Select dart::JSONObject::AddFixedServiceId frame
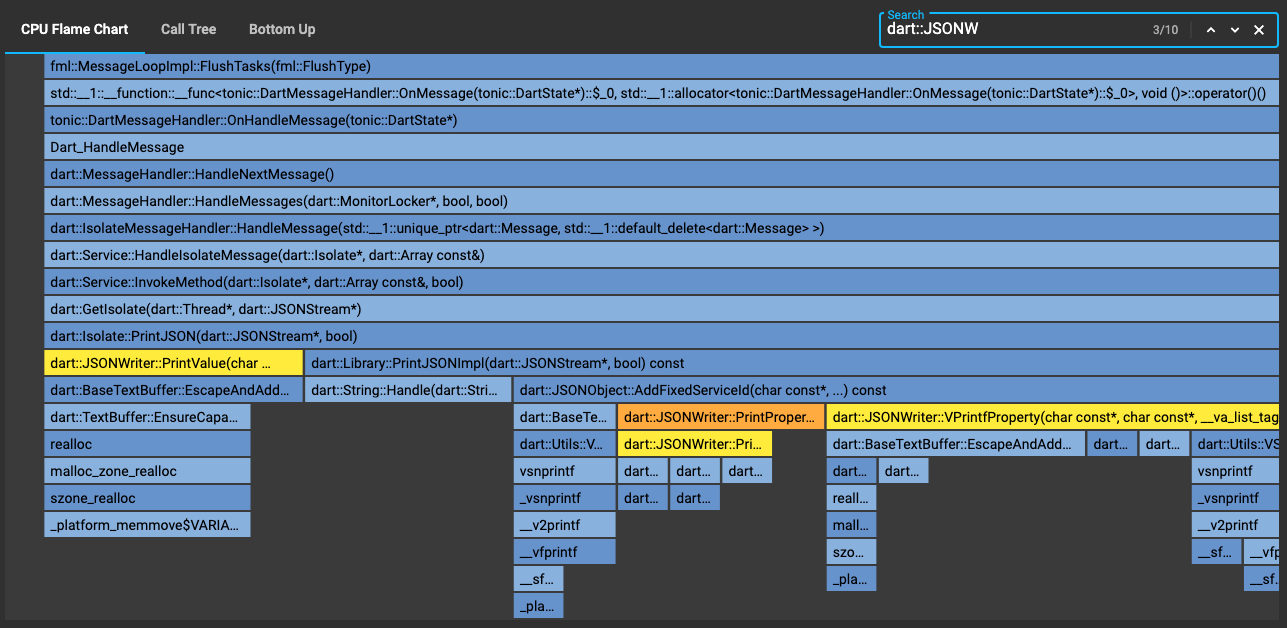Screen dimensions: 1287x628 pos(896,390)
